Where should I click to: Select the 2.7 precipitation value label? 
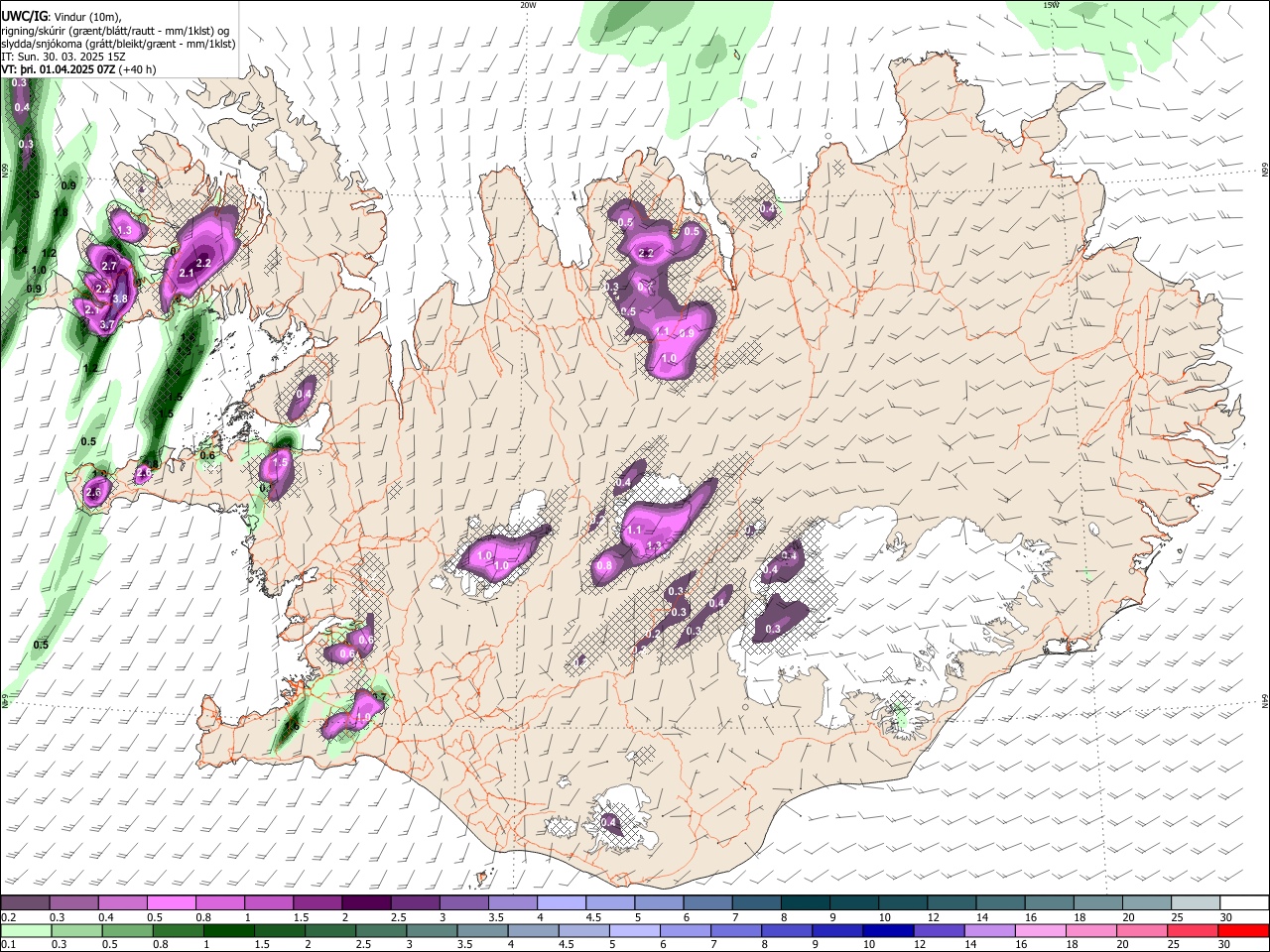[110, 266]
